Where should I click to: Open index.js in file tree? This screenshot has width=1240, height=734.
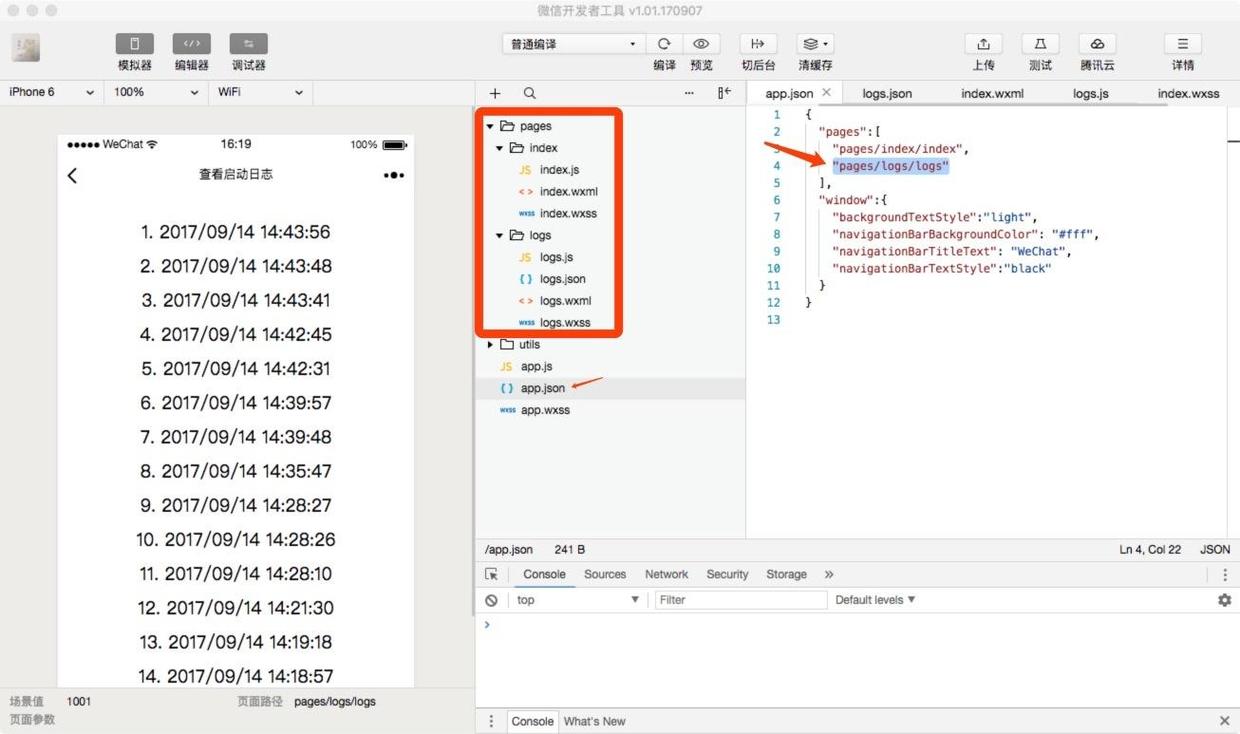click(559, 170)
